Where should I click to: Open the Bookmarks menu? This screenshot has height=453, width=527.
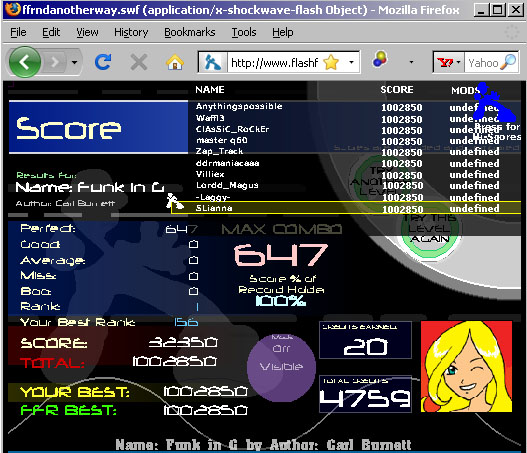pos(190,32)
